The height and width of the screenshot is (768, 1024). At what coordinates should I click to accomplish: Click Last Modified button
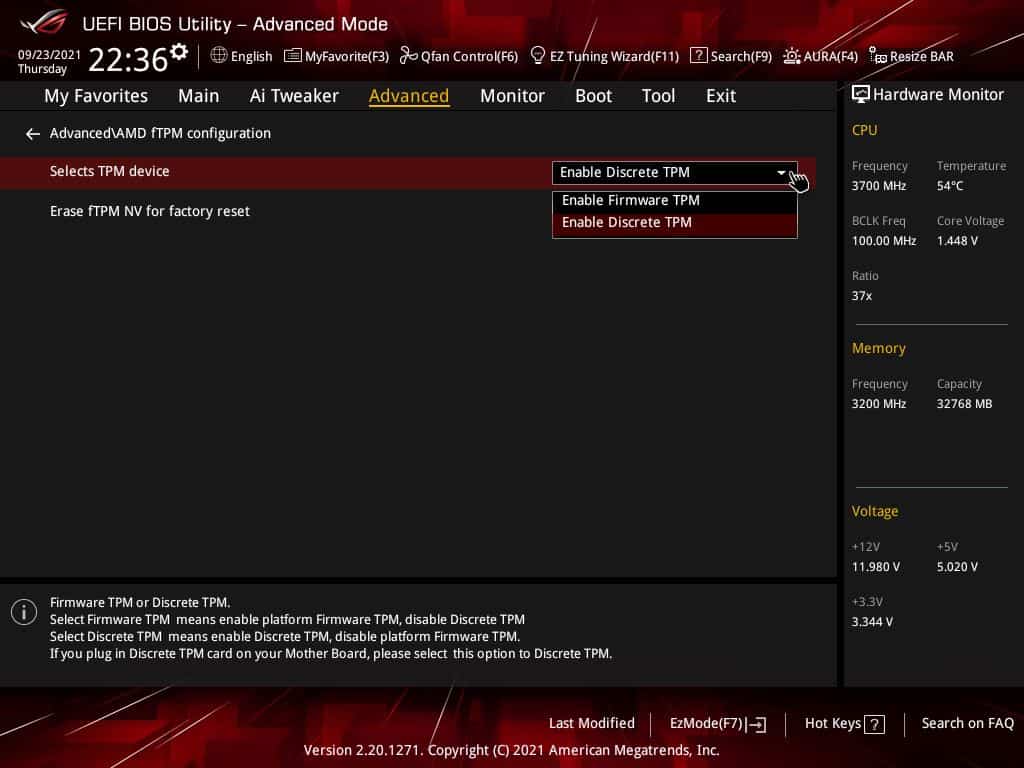click(x=592, y=724)
